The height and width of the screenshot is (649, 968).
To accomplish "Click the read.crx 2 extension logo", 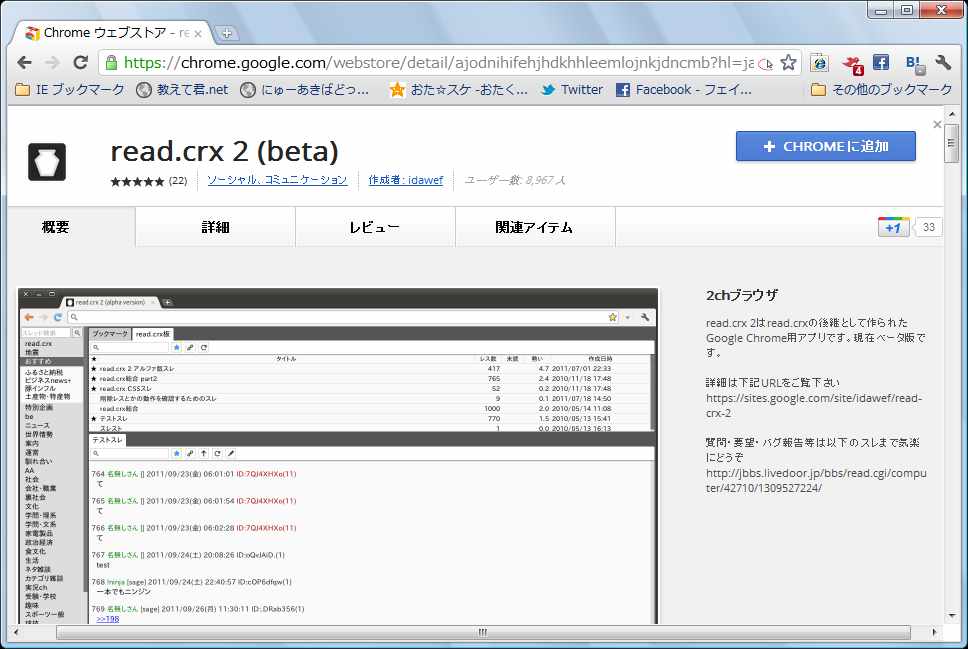I will 47,162.
